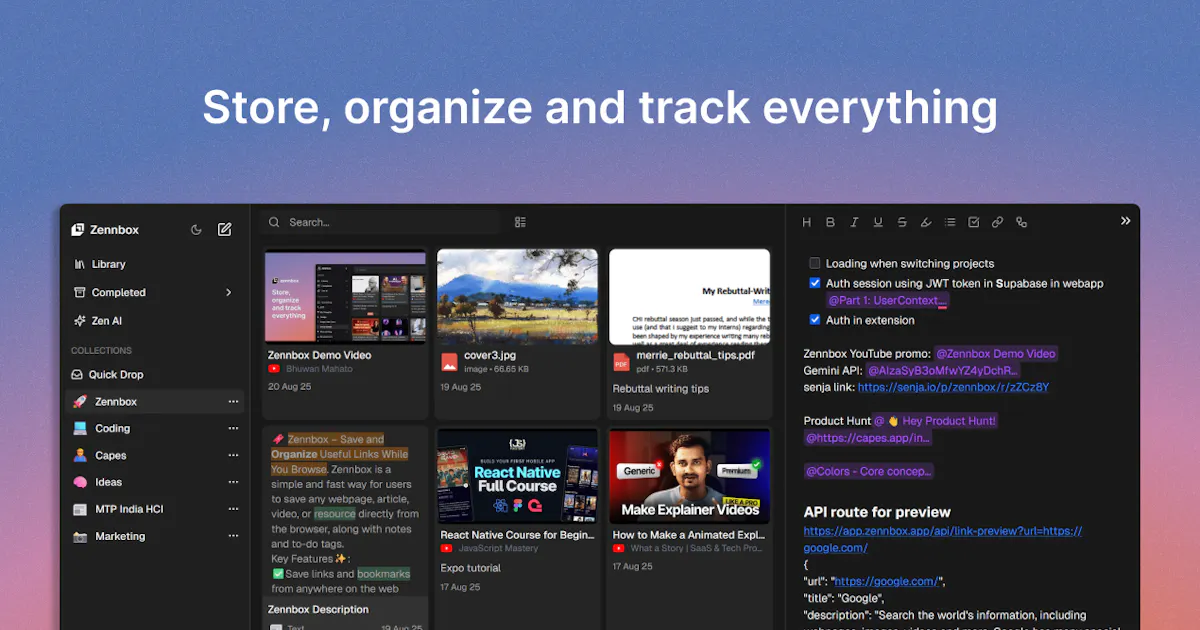This screenshot has width=1200, height=630.
Task: Uncheck 'Auth in extension' checkbox
Action: coord(815,320)
